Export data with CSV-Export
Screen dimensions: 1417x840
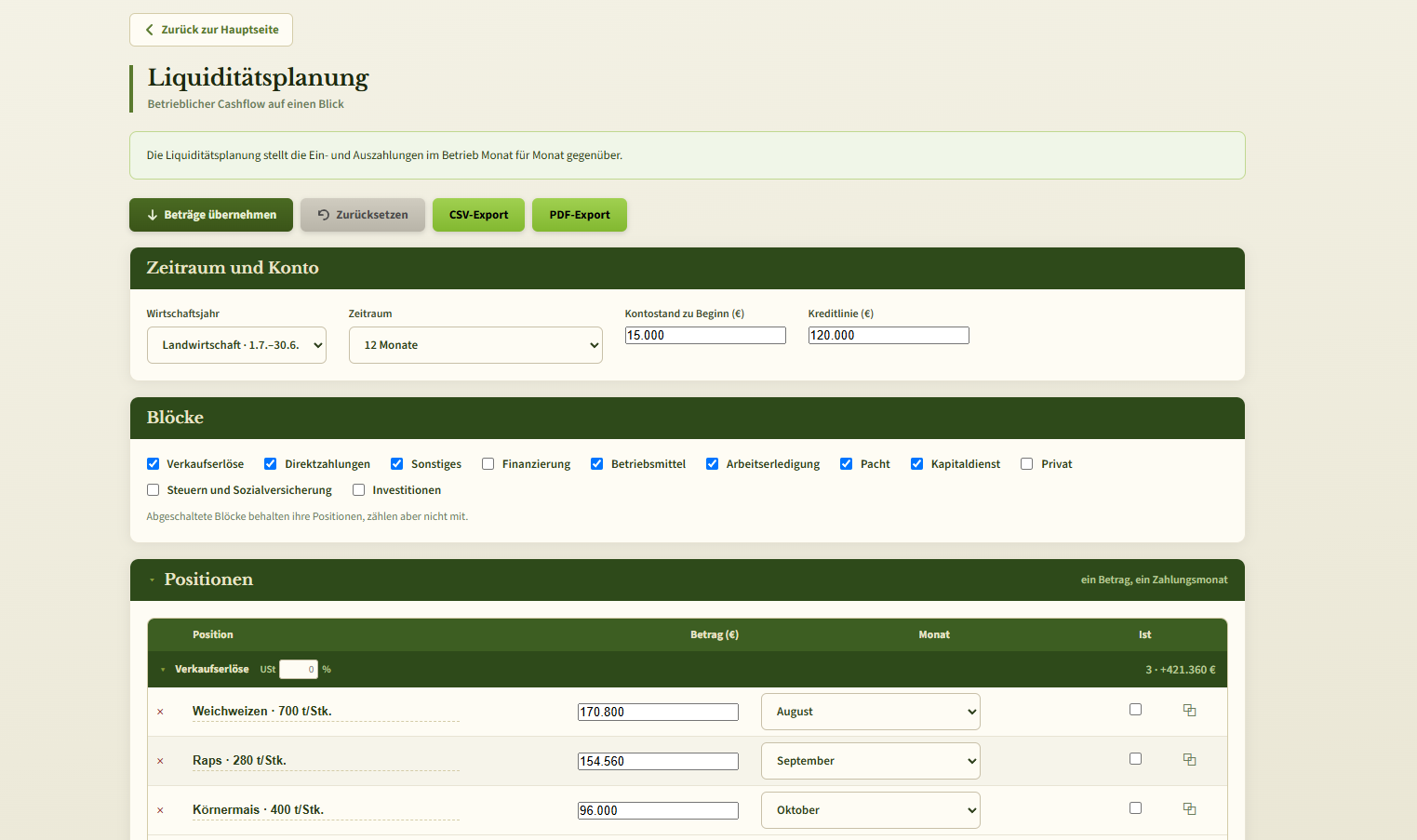[478, 215]
